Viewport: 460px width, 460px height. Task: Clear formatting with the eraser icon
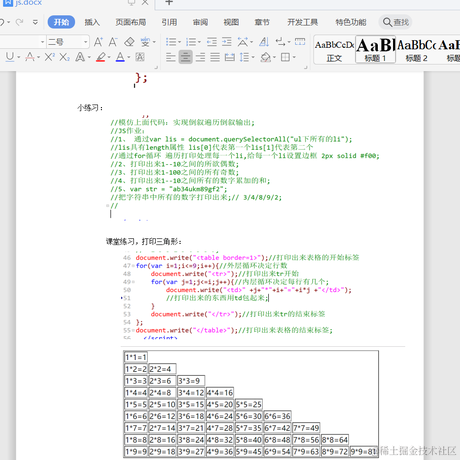[129, 42]
